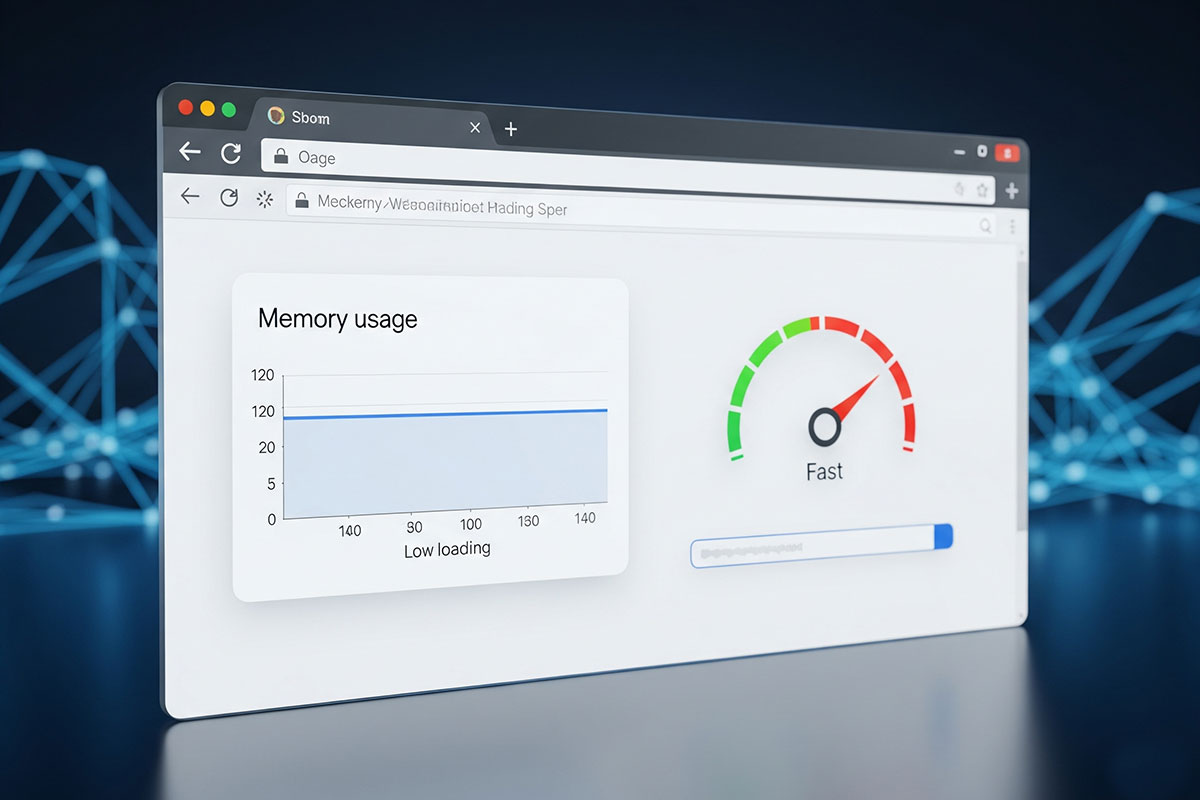The width and height of the screenshot is (1200, 800).
Task: Go back using the dark toolbar's arrow
Action: pos(189,151)
